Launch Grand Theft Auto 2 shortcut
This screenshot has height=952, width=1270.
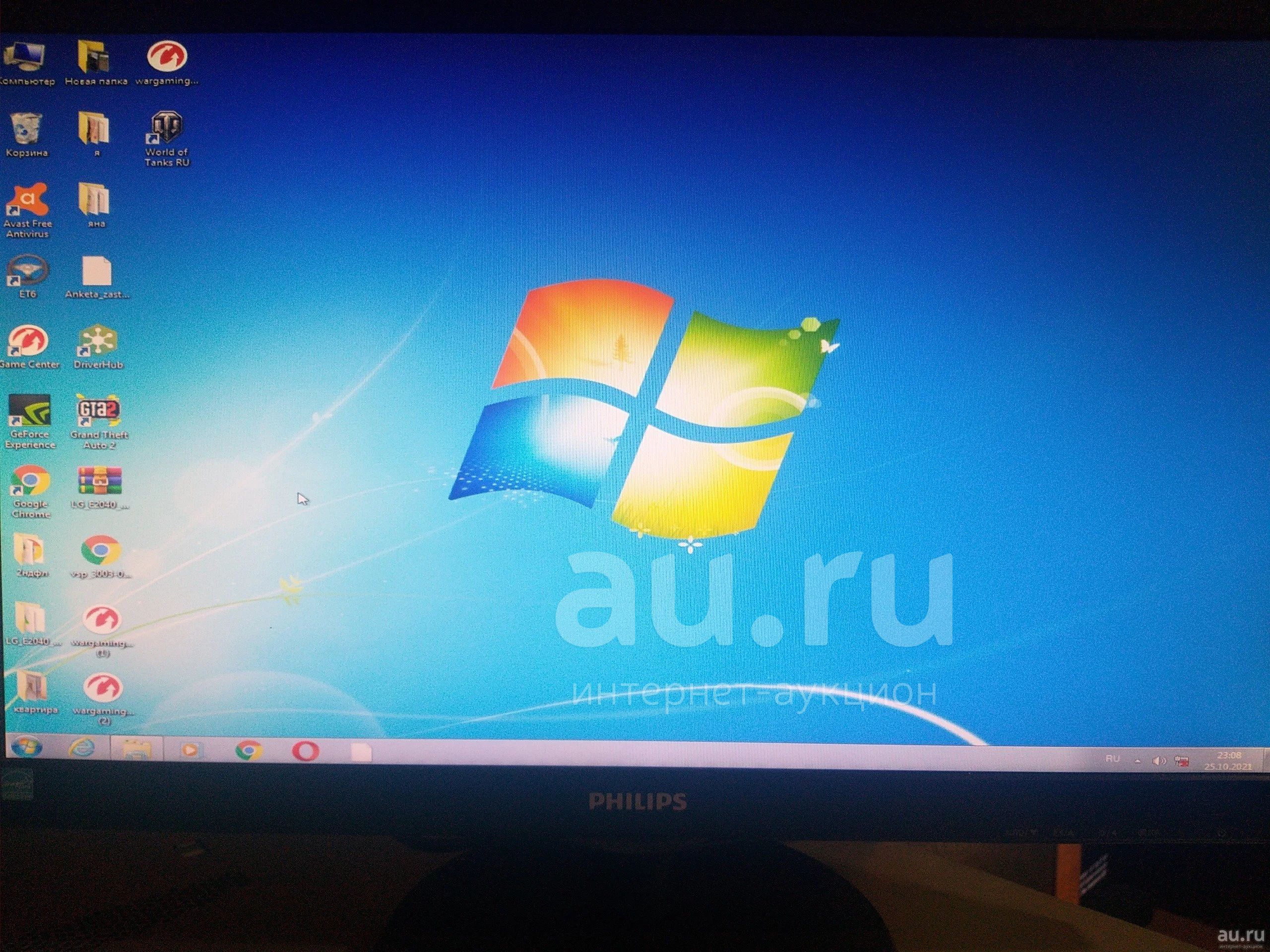[99, 422]
